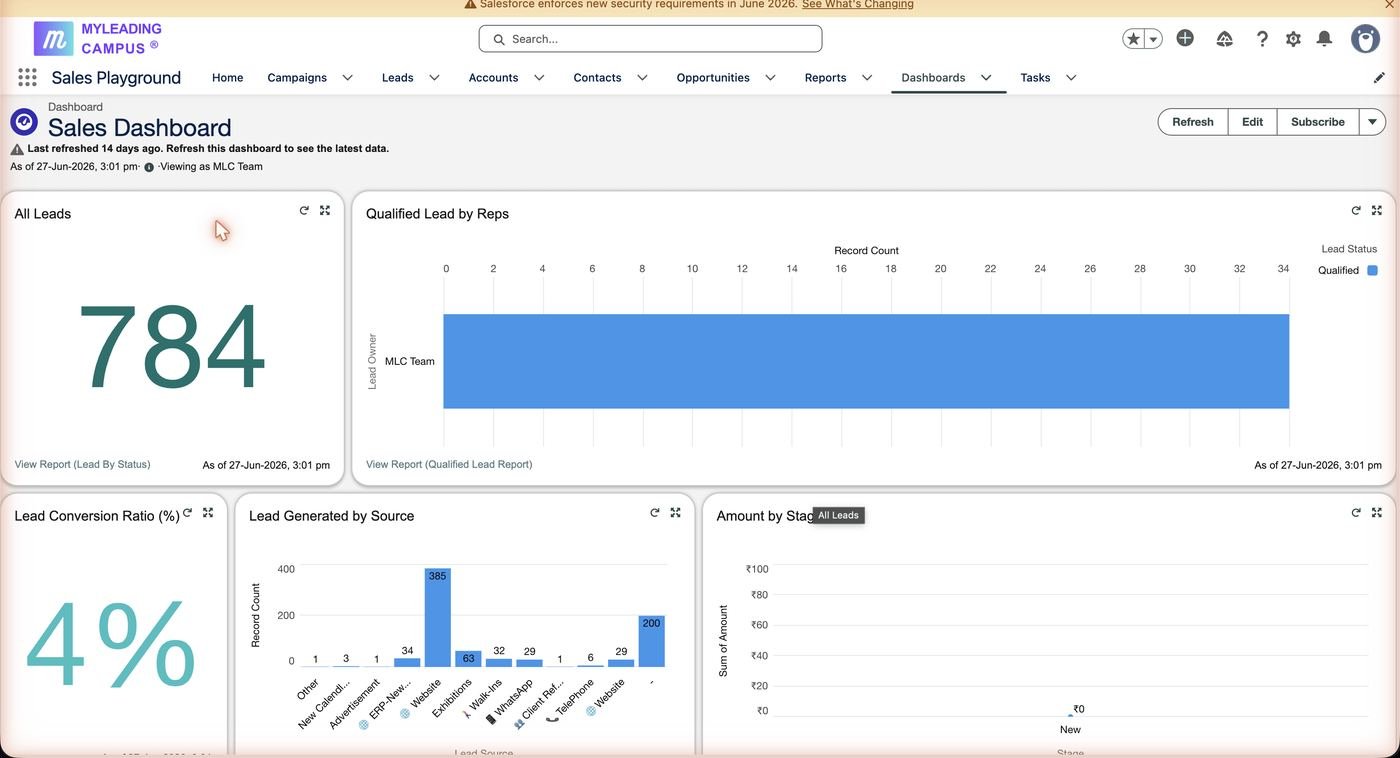The height and width of the screenshot is (758, 1400).
Task: Click the bar labeled 200 in source chart
Action: tap(652, 641)
